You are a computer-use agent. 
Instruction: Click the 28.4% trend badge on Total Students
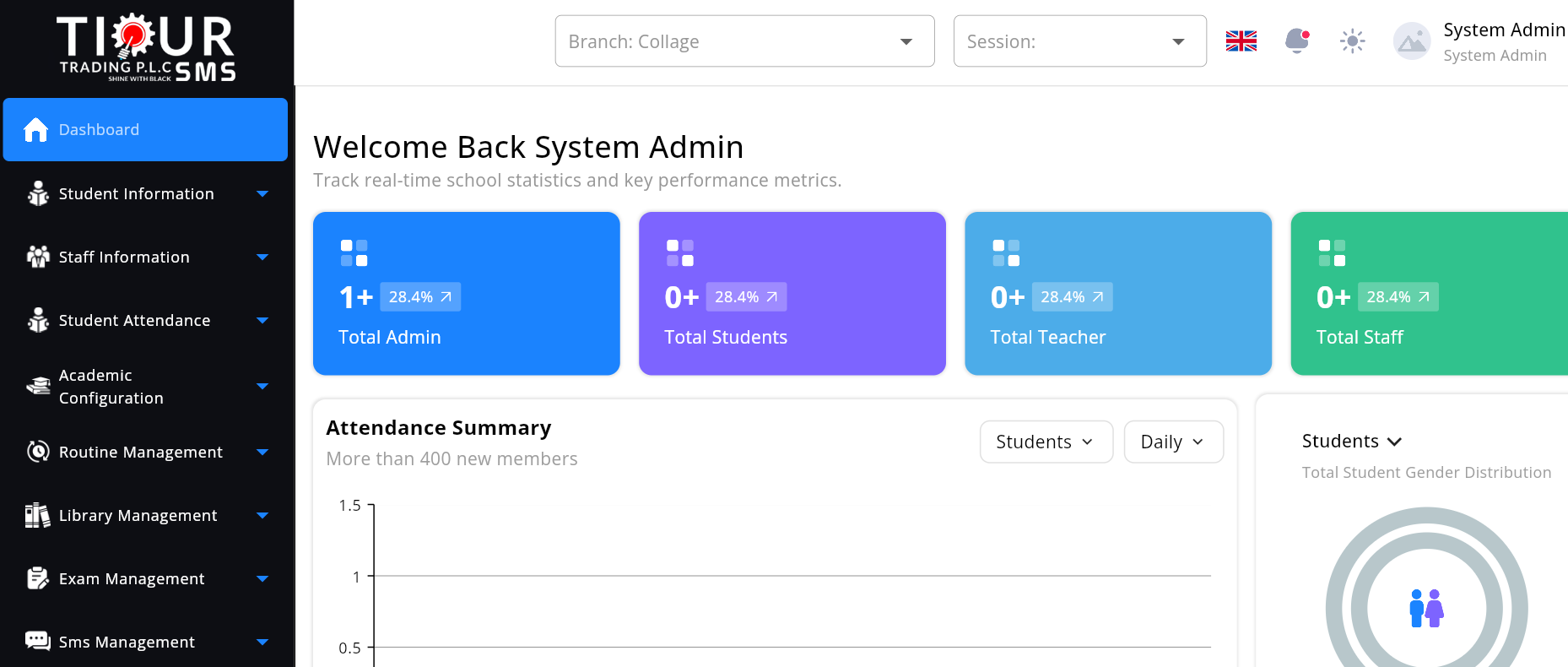point(746,296)
